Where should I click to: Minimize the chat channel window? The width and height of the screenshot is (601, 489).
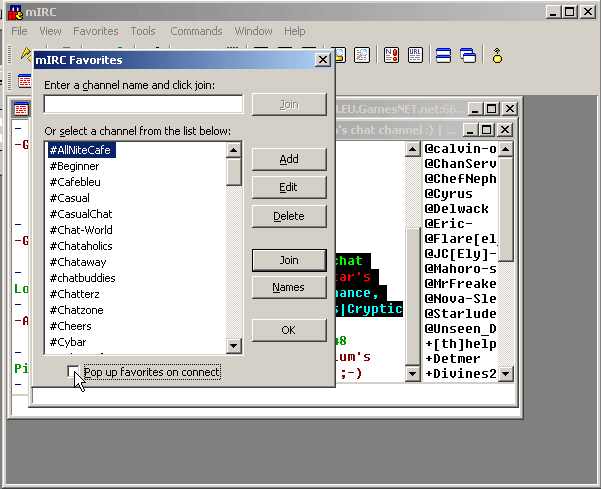[470, 130]
